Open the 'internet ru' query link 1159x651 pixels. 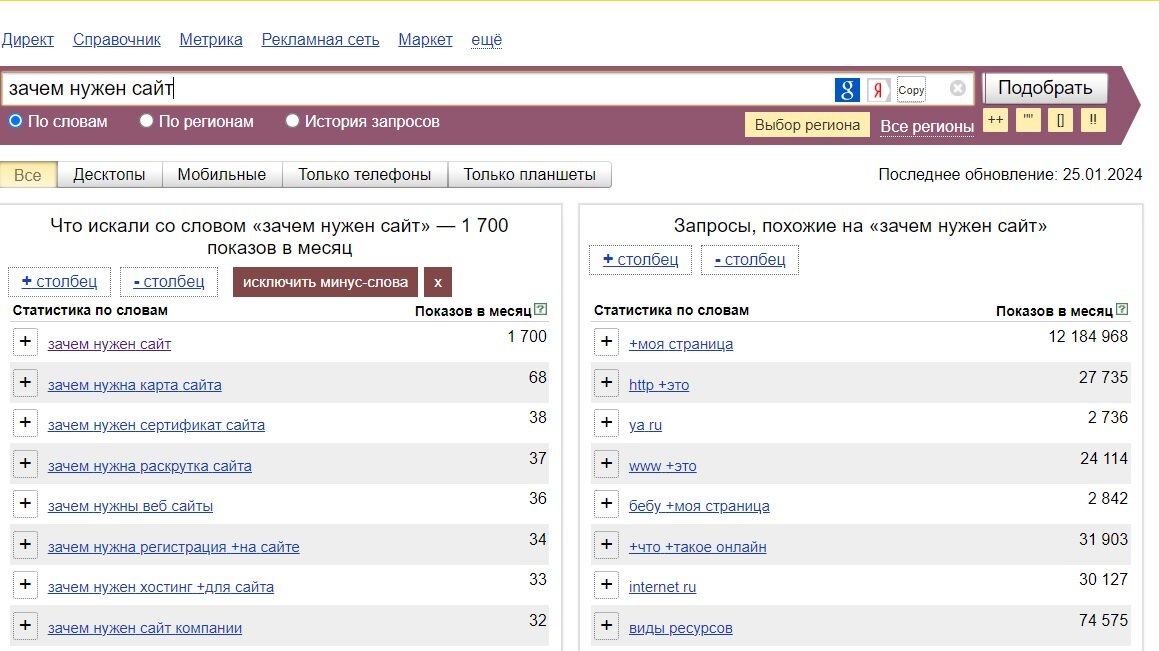(662, 587)
